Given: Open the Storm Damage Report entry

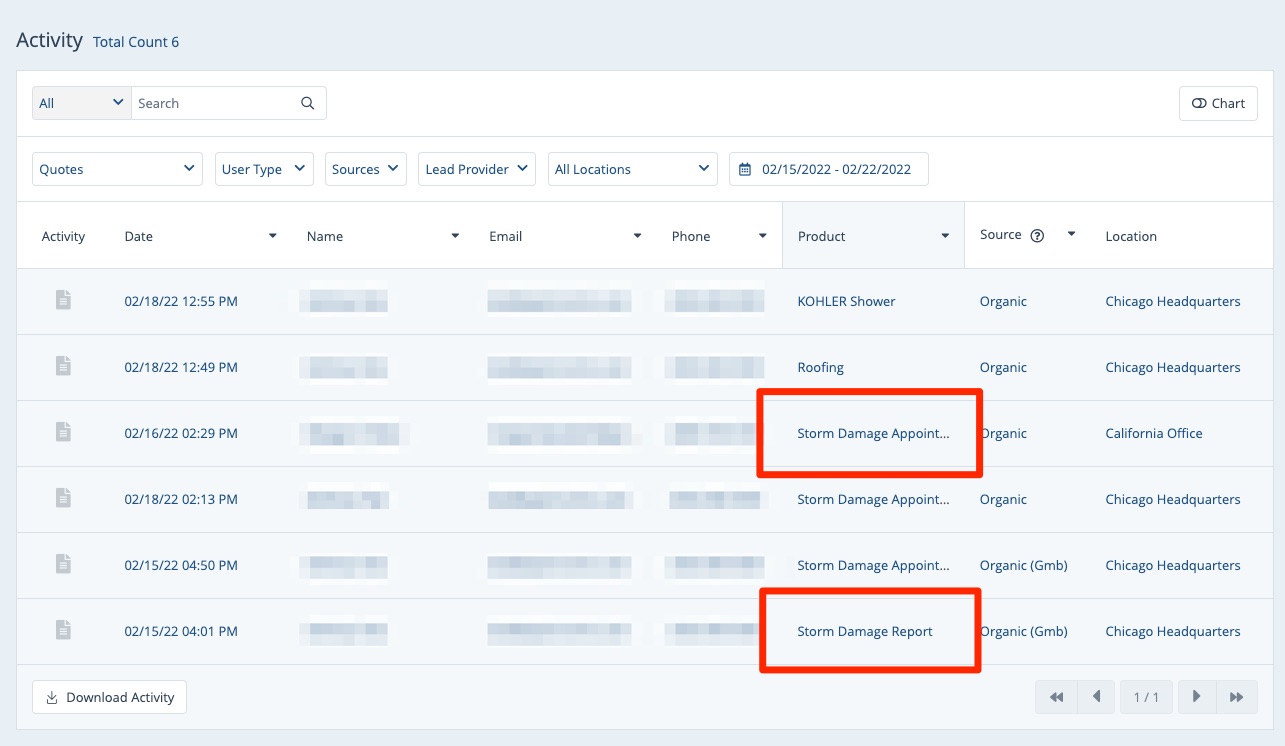Looking at the screenshot, I should (x=865, y=631).
